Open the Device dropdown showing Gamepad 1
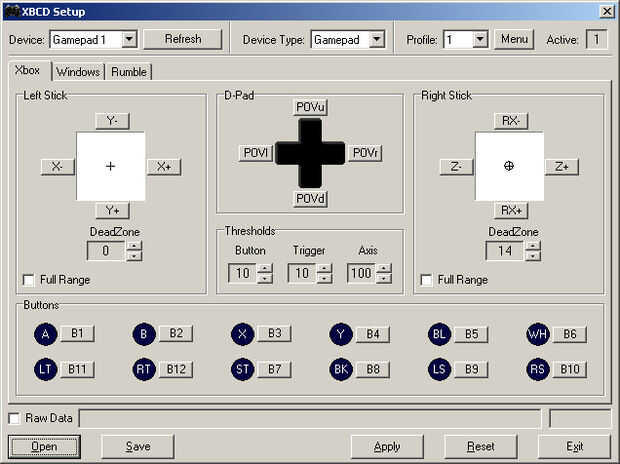Image resolution: width=620 pixels, height=464 pixels. [x=129, y=39]
